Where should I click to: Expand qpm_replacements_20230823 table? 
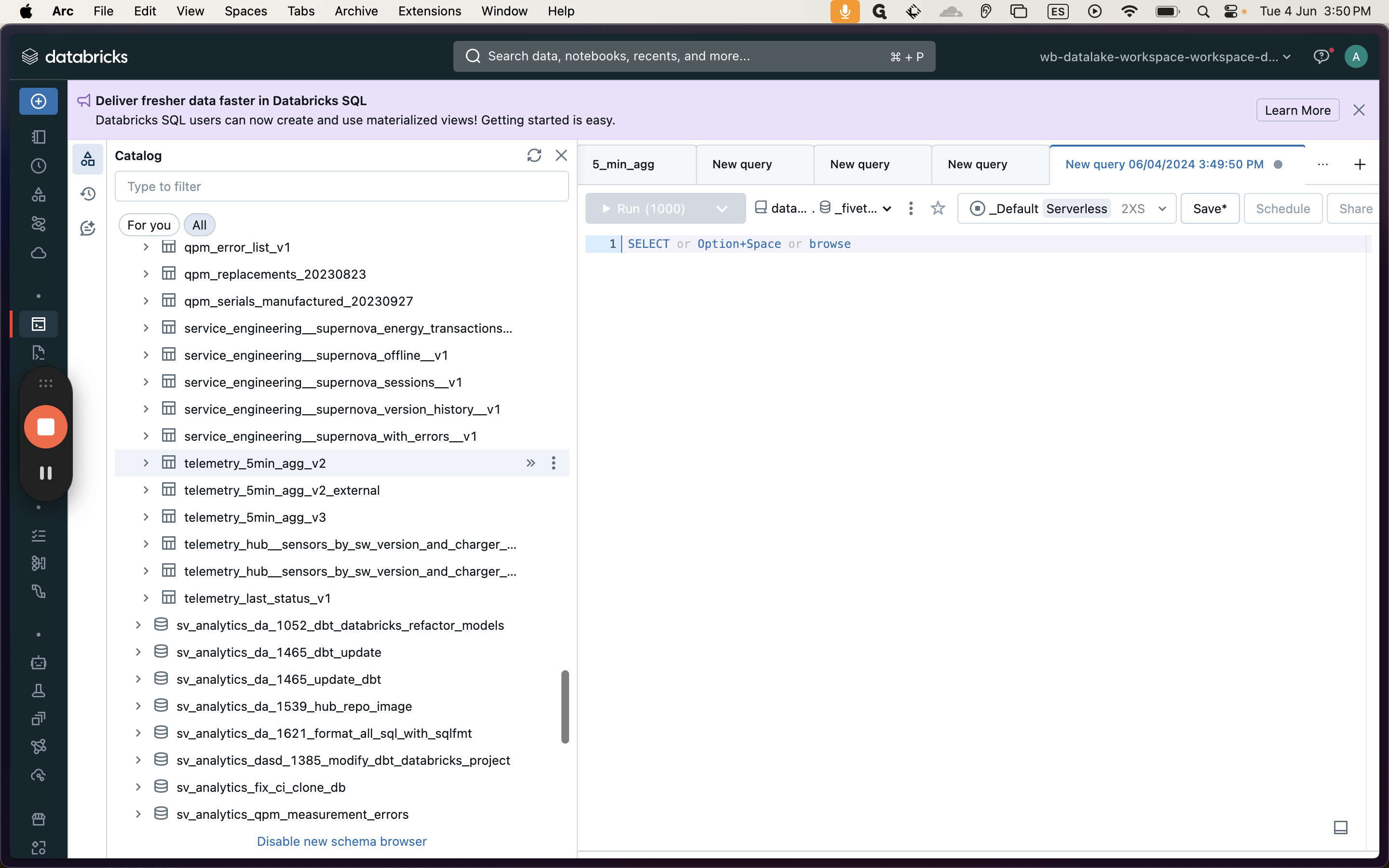(146, 274)
